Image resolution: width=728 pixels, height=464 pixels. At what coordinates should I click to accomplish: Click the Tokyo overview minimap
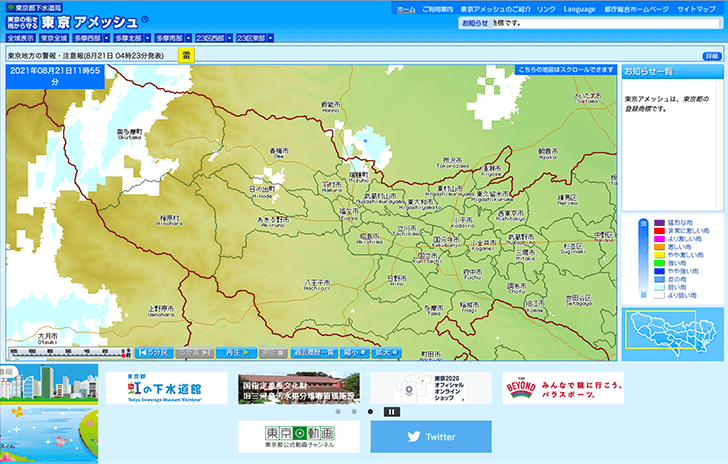click(671, 334)
